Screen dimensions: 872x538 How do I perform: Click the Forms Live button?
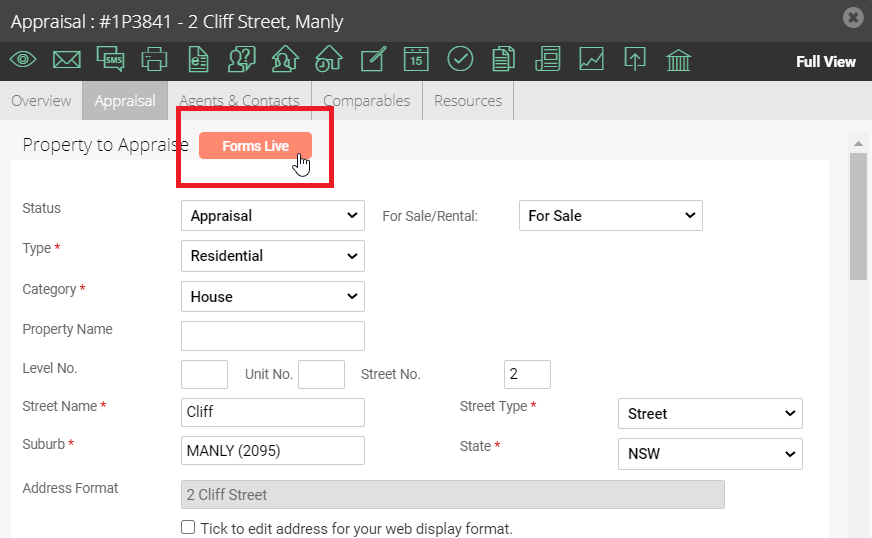[x=255, y=146]
